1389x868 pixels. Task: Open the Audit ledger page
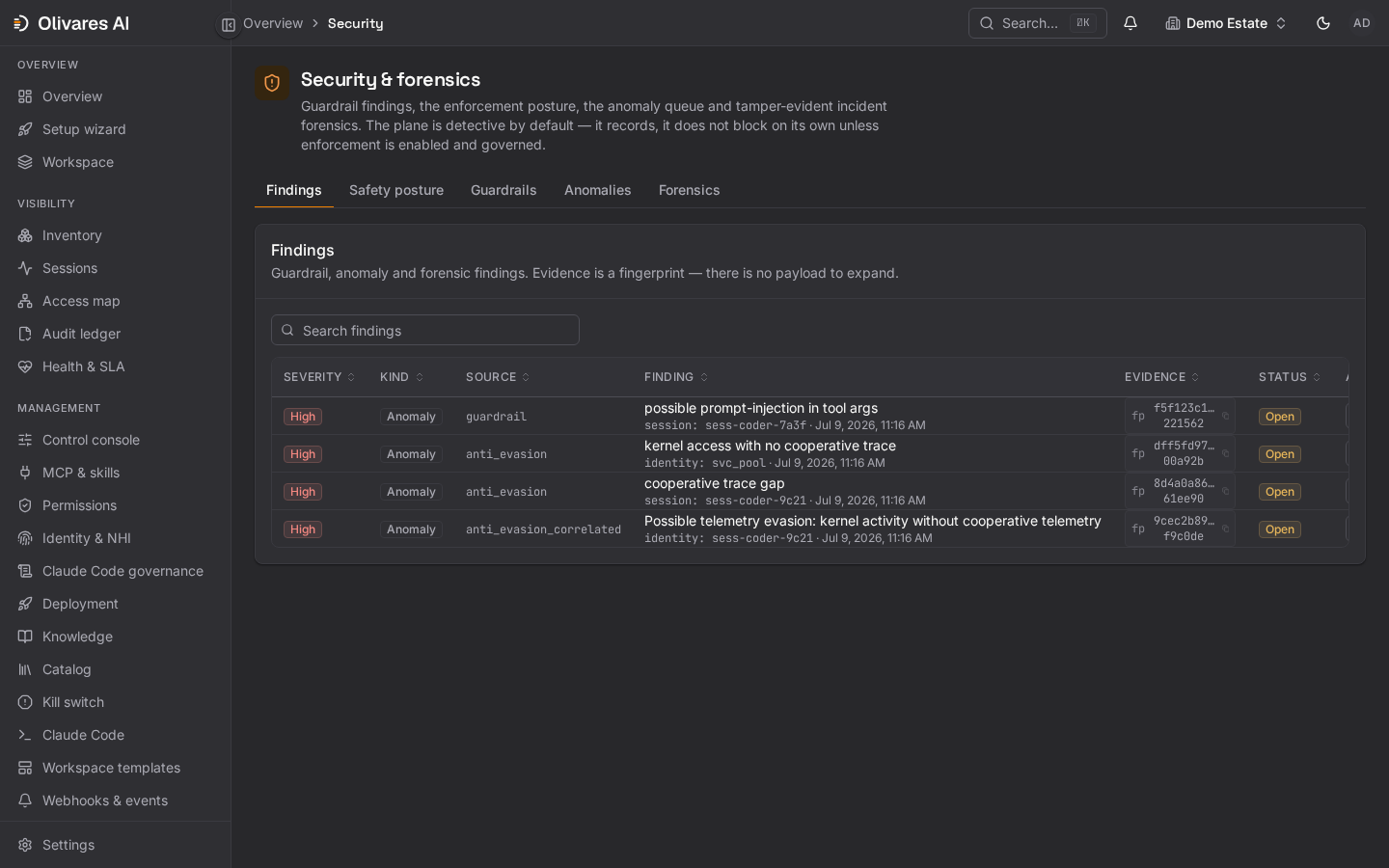115,334
